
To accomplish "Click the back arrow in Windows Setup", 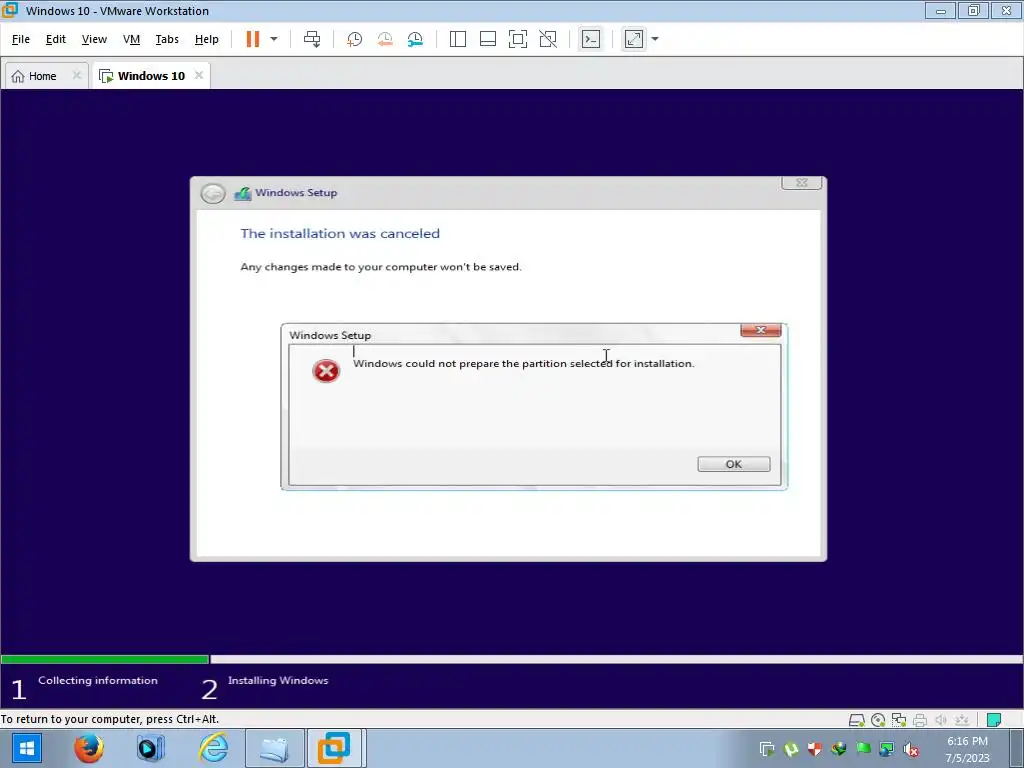I will (x=213, y=193).
